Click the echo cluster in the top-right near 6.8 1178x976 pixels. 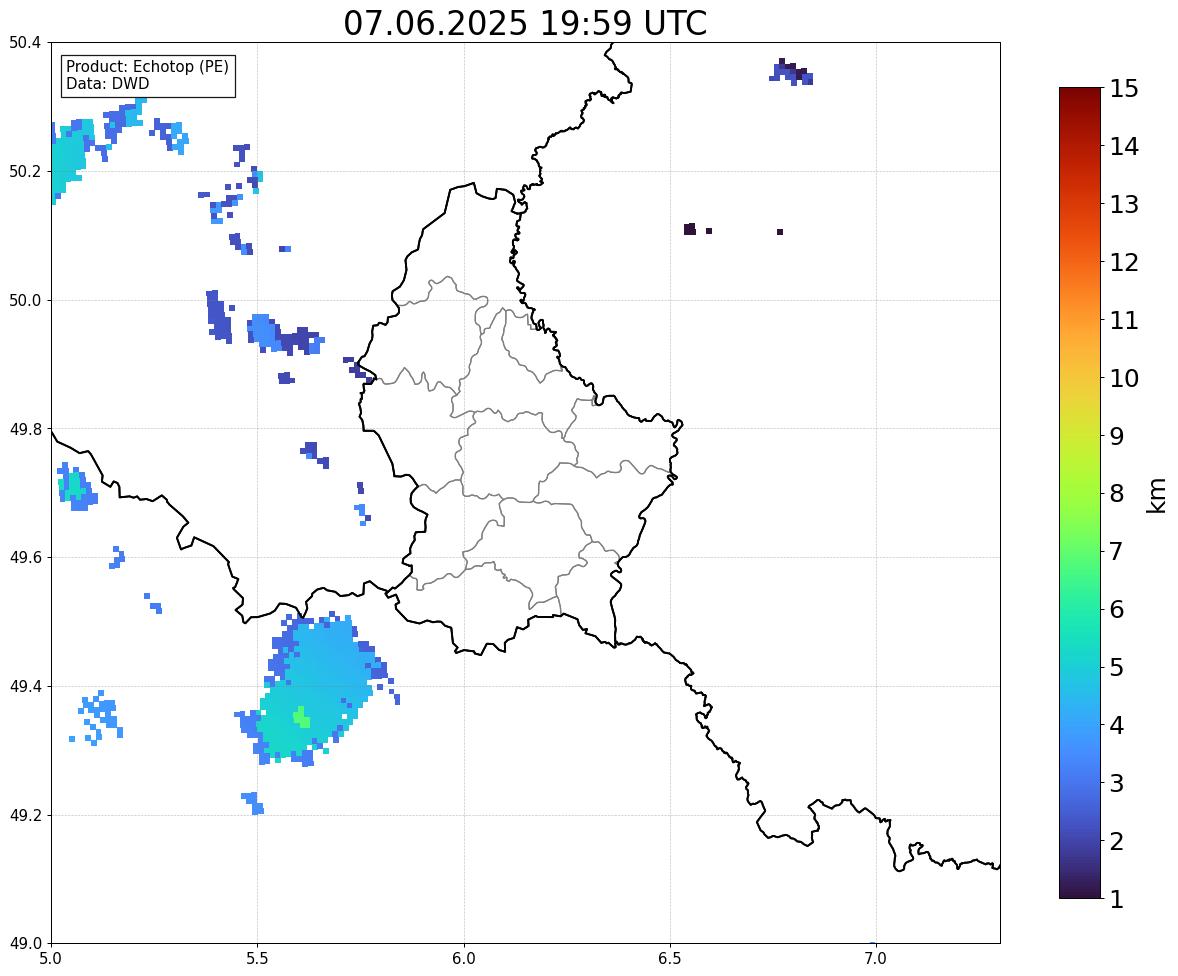[x=791, y=71]
